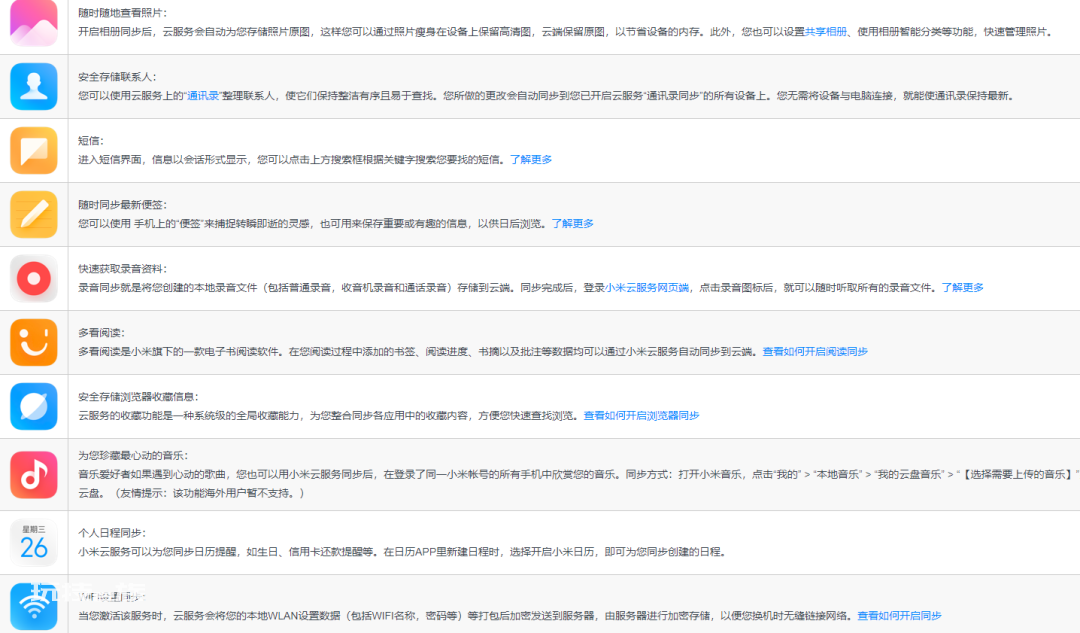Open the 共享相册 link
This screenshot has height=633, width=1080.
tap(826, 32)
